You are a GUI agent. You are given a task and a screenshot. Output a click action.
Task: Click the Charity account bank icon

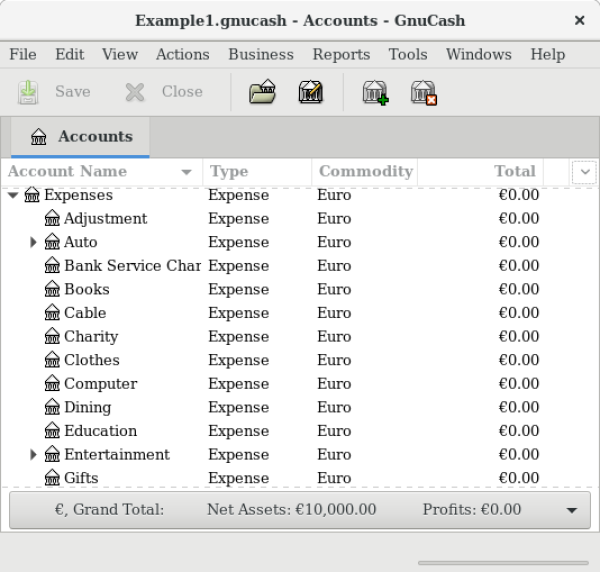52,337
